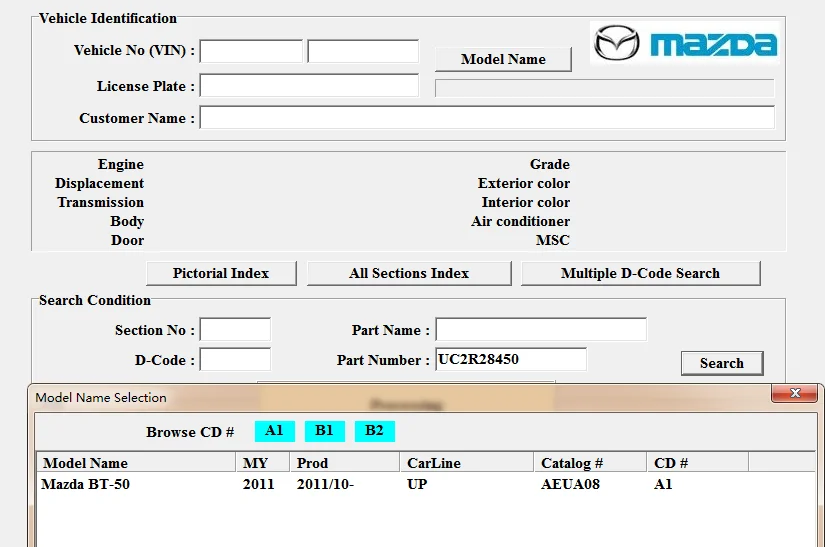Click the second VIN input field
The width and height of the screenshot is (825, 547).
(362, 51)
